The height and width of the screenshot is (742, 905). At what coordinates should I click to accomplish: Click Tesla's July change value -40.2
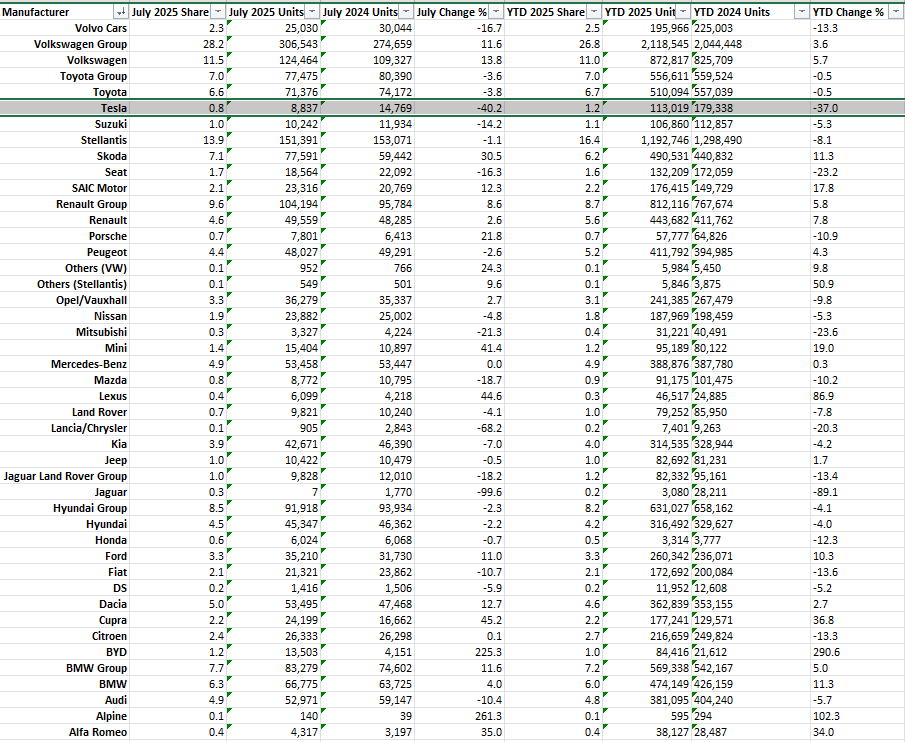point(459,108)
